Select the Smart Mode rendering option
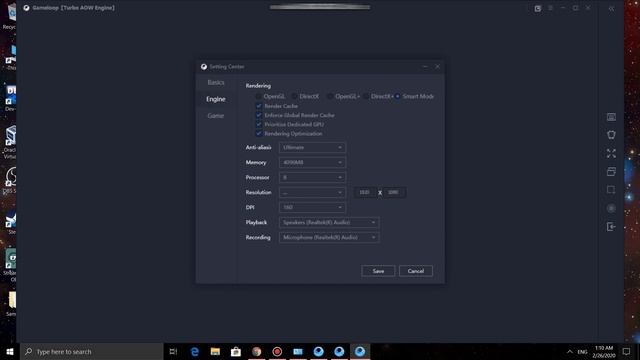Screen dimensions: 640x360 (414, 96)
